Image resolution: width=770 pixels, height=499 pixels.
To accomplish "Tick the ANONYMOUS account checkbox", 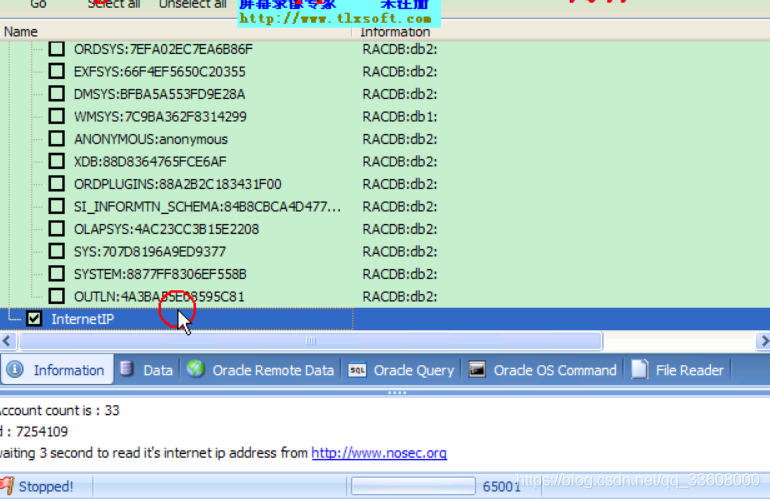I will [56, 139].
